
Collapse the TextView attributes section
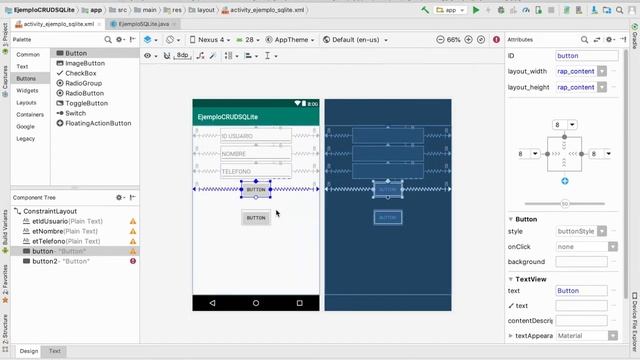click(x=510, y=279)
